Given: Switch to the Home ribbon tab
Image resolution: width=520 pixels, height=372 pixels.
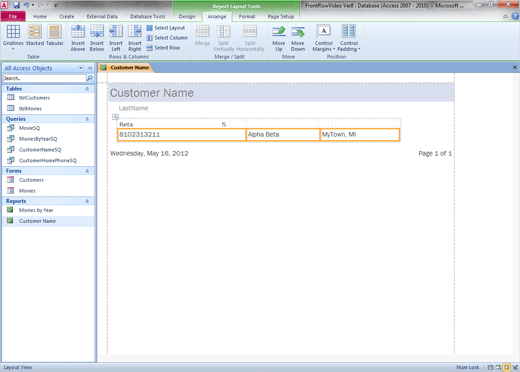Looking at the screenshot, I should 40,16.
